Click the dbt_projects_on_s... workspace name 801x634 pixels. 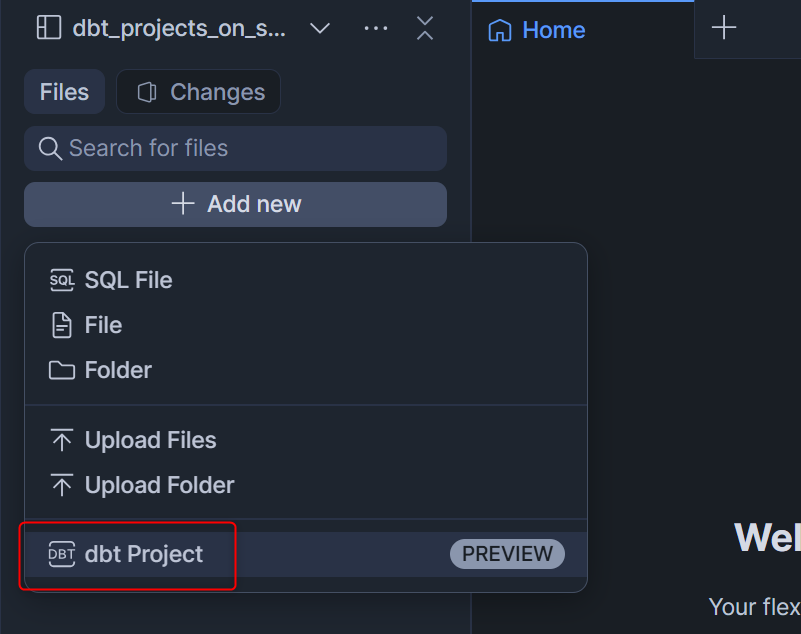(x=179, y=28)
